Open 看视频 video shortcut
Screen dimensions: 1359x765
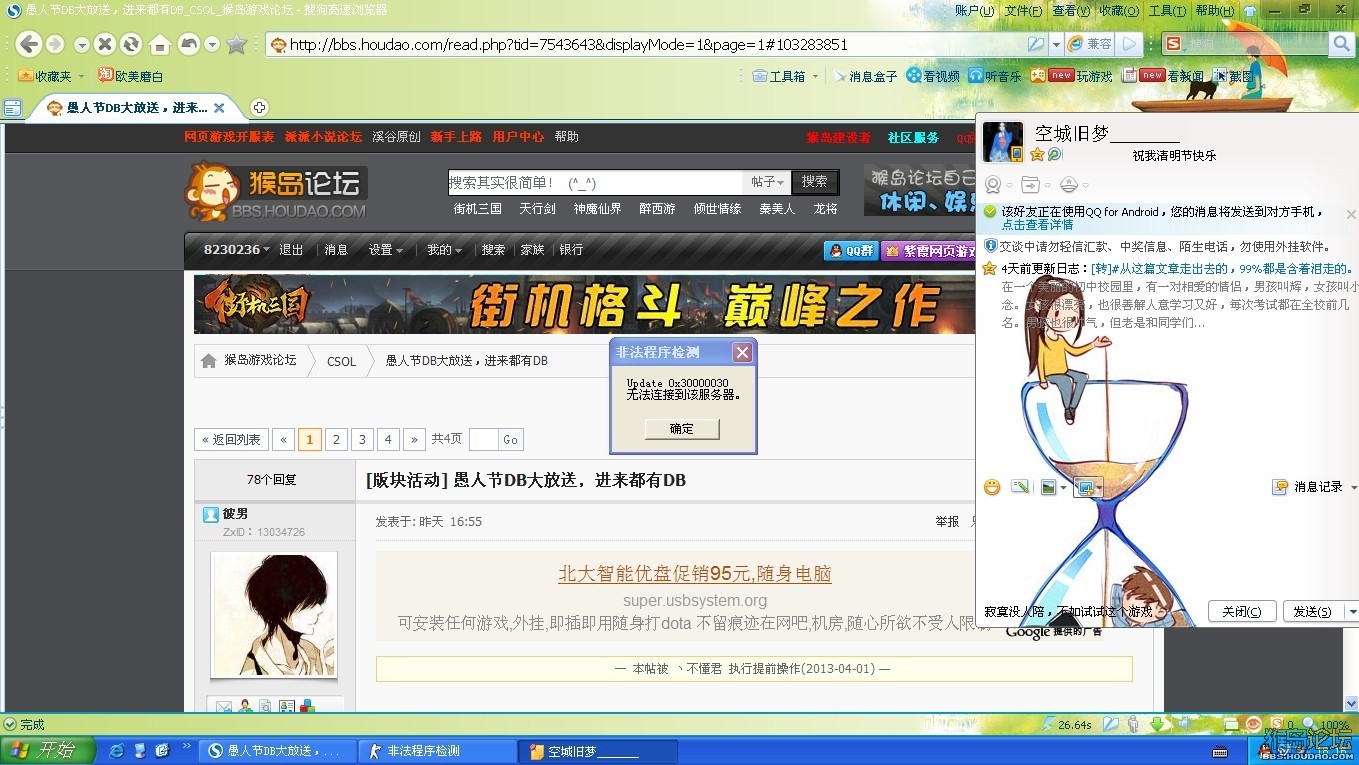click(x=933, y=76)
